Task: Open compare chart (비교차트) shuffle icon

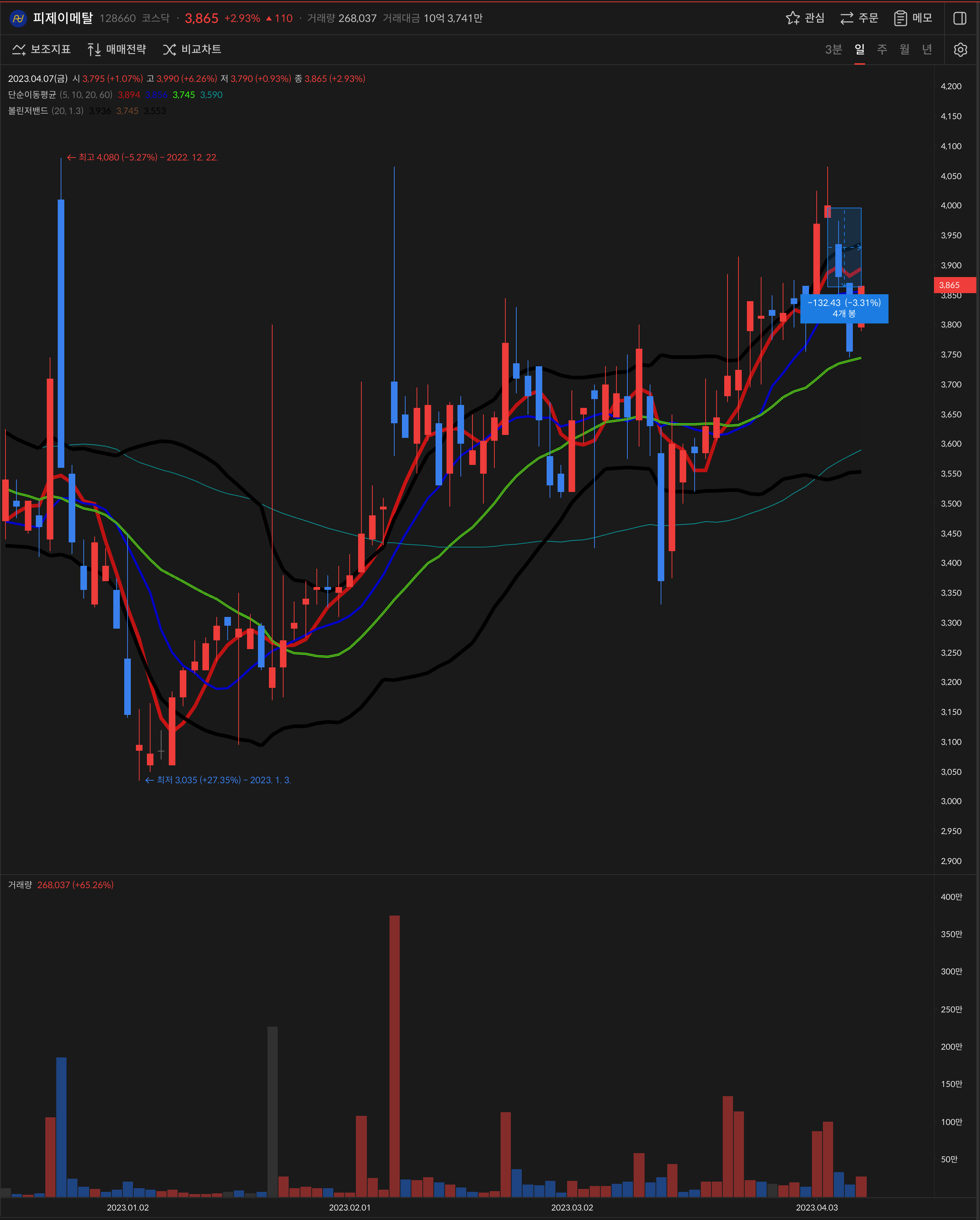Action: pos(169,50)
